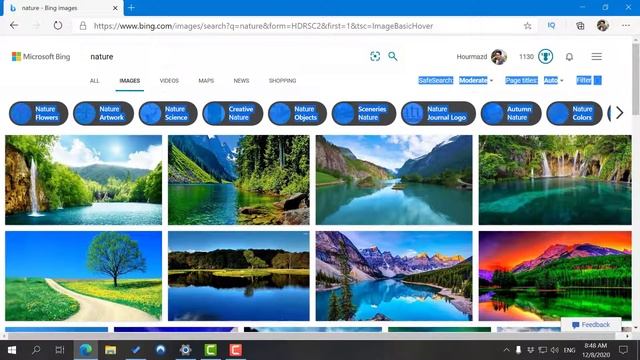Select the Nature Objects chip

tap(297, 113)
